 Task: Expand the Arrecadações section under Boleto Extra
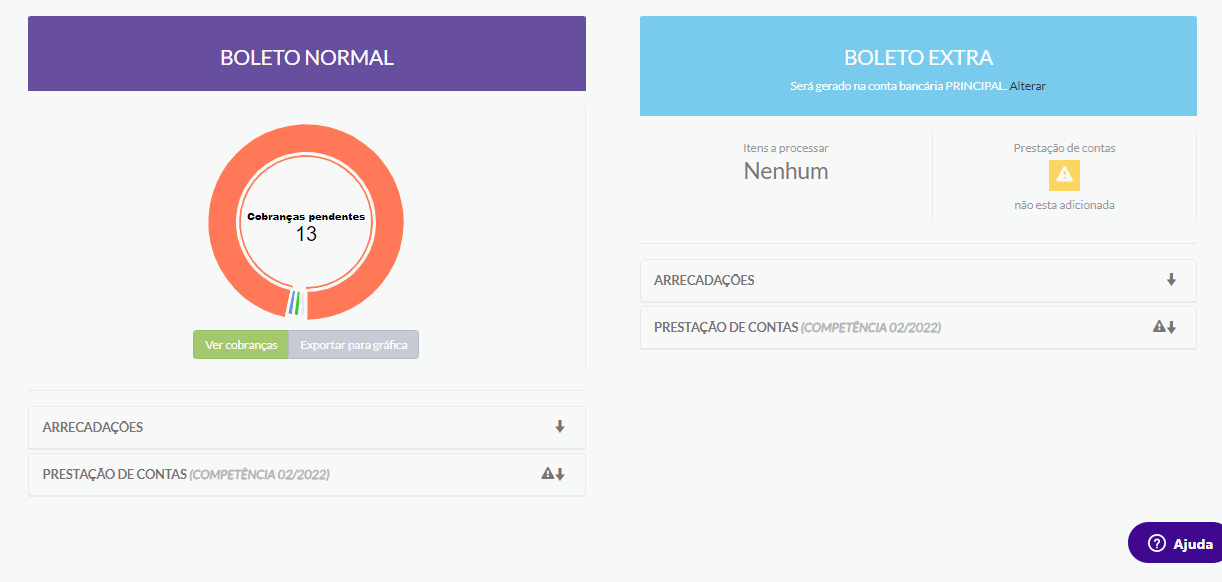pos(704,280)
